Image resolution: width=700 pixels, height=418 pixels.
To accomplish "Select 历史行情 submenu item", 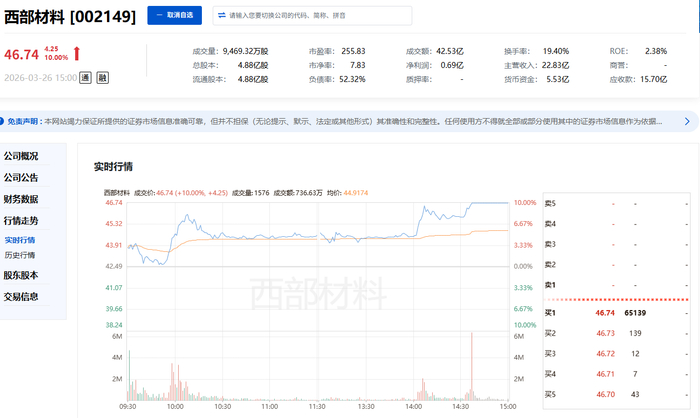I will pyautogui.click(x=20, y=255).
